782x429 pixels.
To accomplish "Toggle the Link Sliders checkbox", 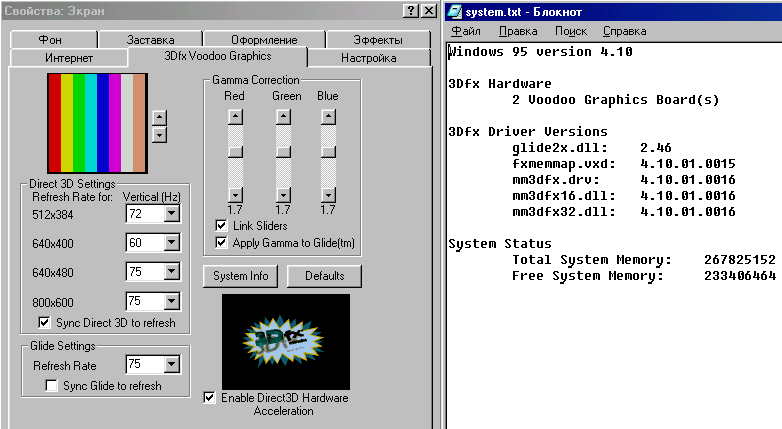I will [x=221, y=225].
